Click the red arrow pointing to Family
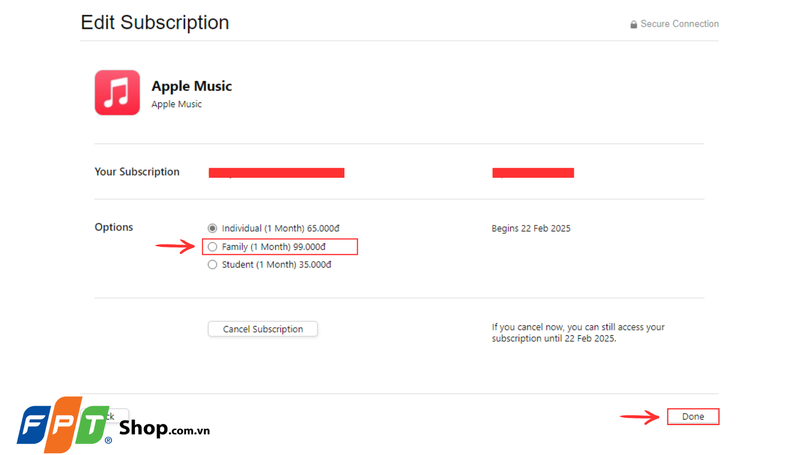Viewport: 800px width, 455px height. pyautogui.click(x=174, y=246)
